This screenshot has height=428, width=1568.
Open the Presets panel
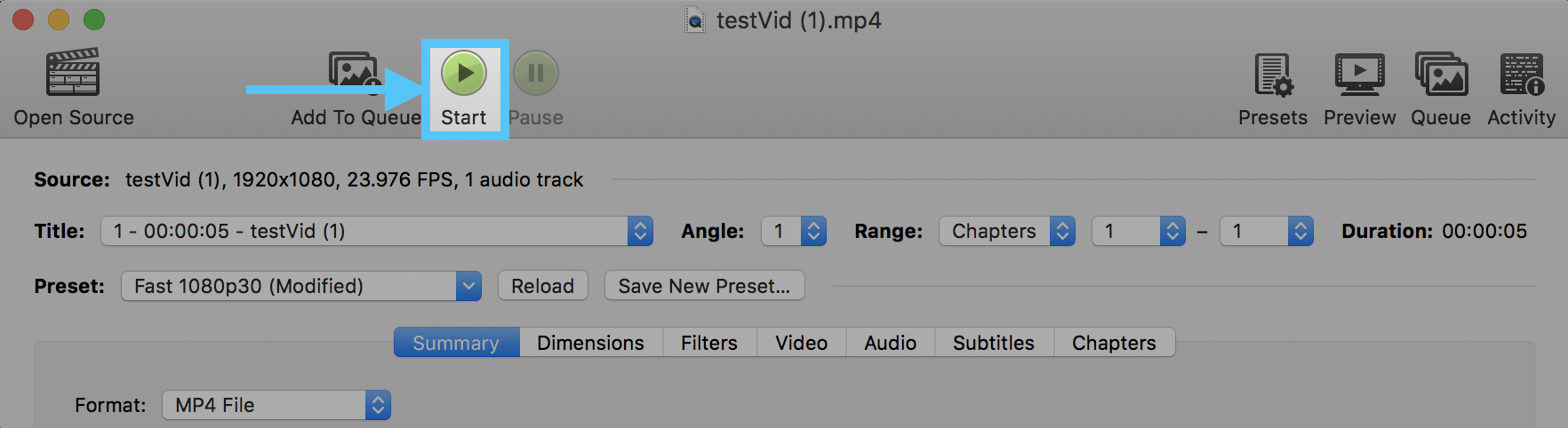pos(1273,75)
